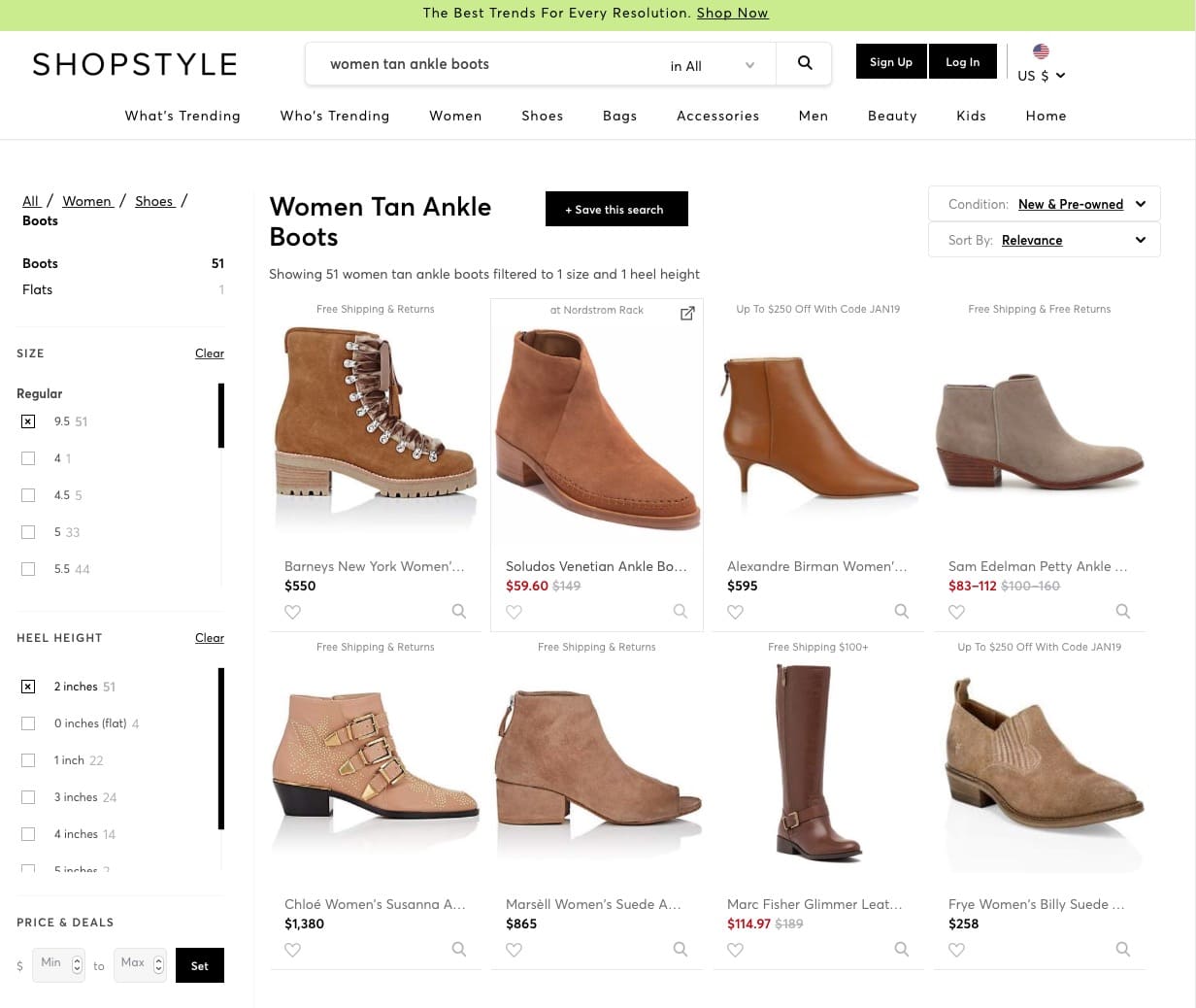Quick view the Alexandre Birman boot
Screen dimensions: 1196x1008
point(902,611)
